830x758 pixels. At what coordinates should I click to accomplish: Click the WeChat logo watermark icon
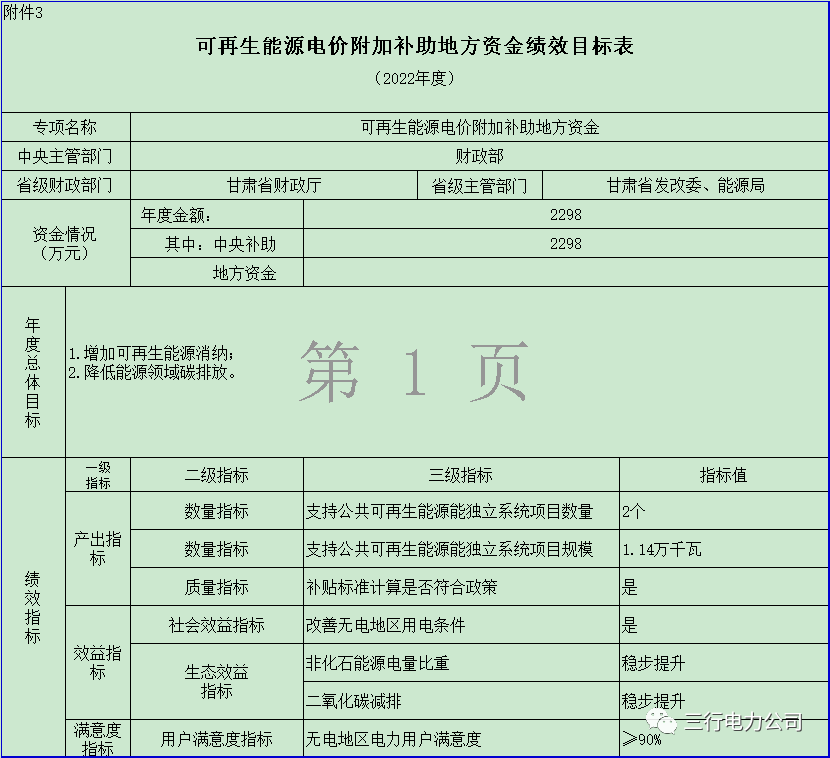tap(663, 721)
